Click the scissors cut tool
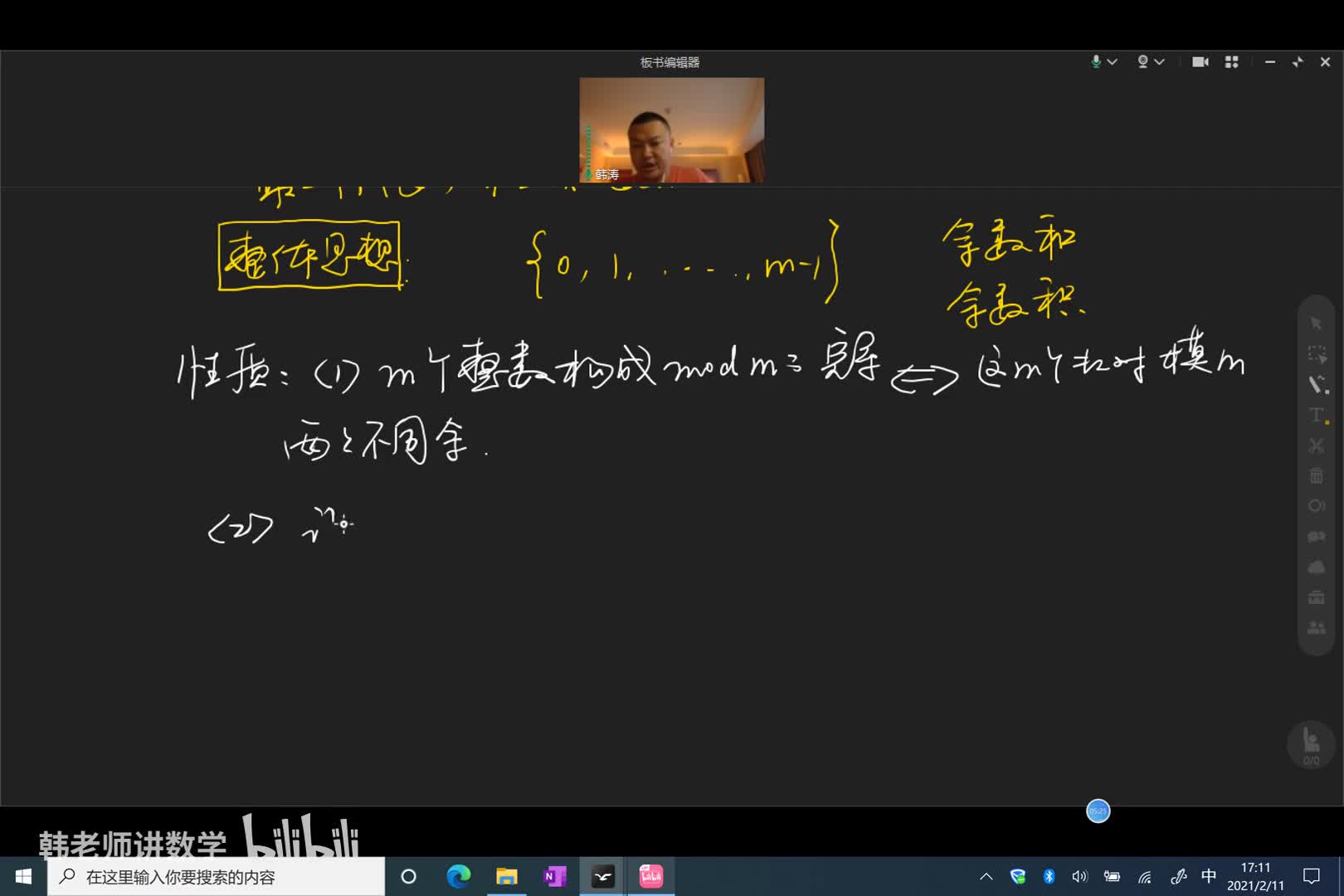The image size is (1344, 896). tap(1316, 446)
